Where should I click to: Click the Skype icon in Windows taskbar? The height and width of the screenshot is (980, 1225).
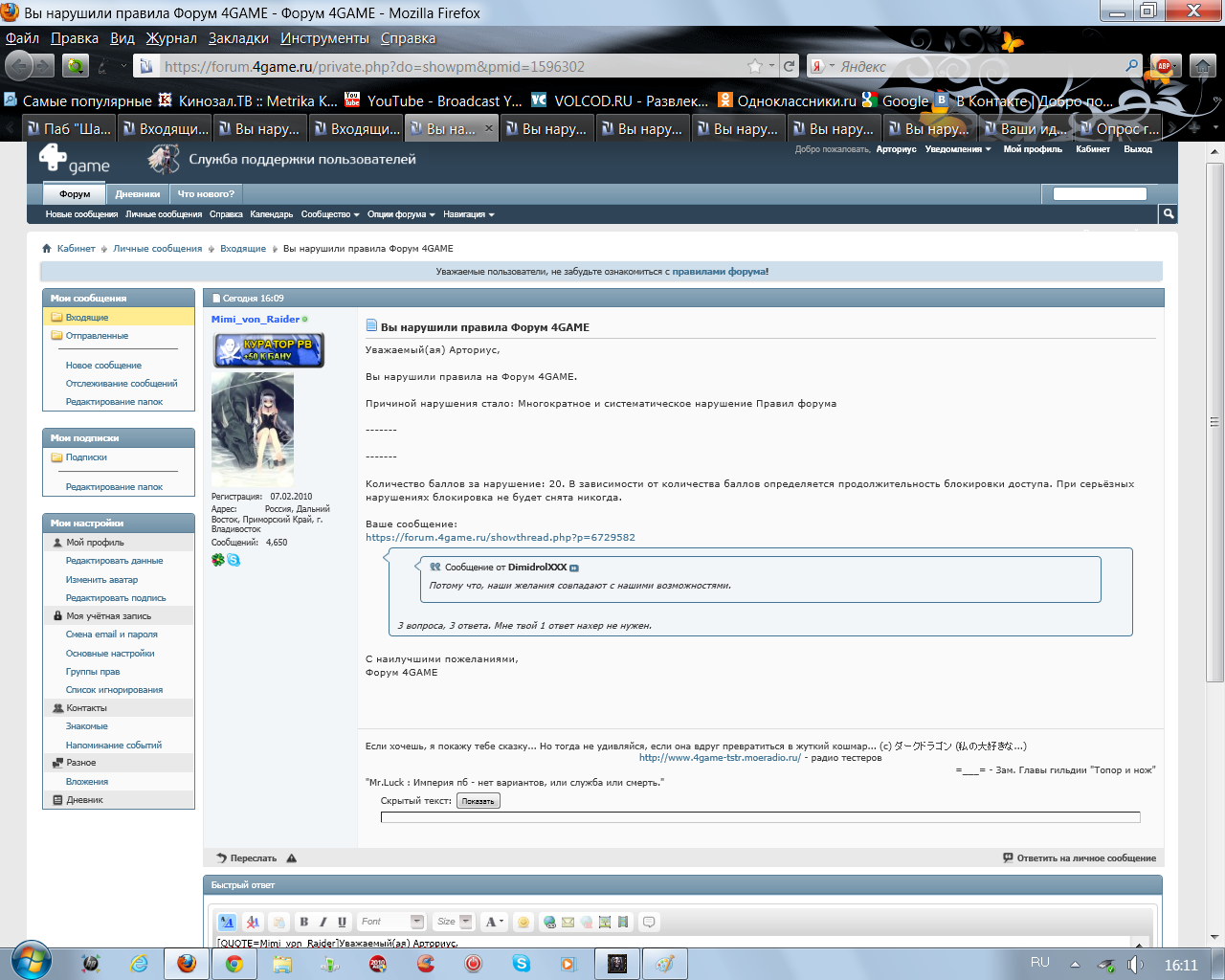(x=522, y=964)
